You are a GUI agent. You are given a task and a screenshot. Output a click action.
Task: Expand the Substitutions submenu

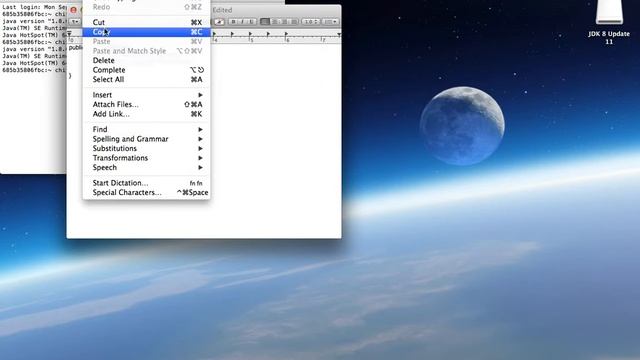tap(146, 148)
